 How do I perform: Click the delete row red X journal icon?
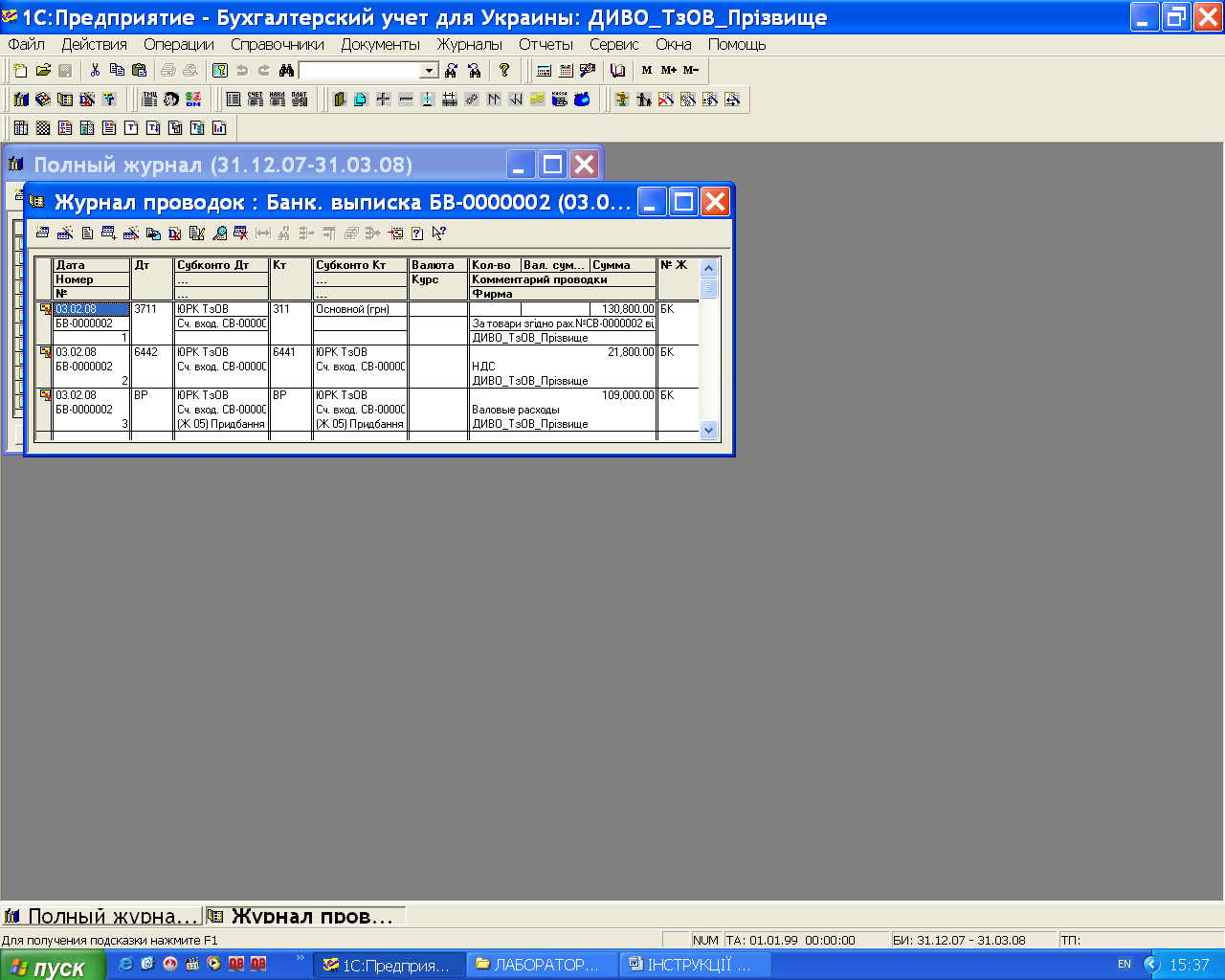coord(241,233)
